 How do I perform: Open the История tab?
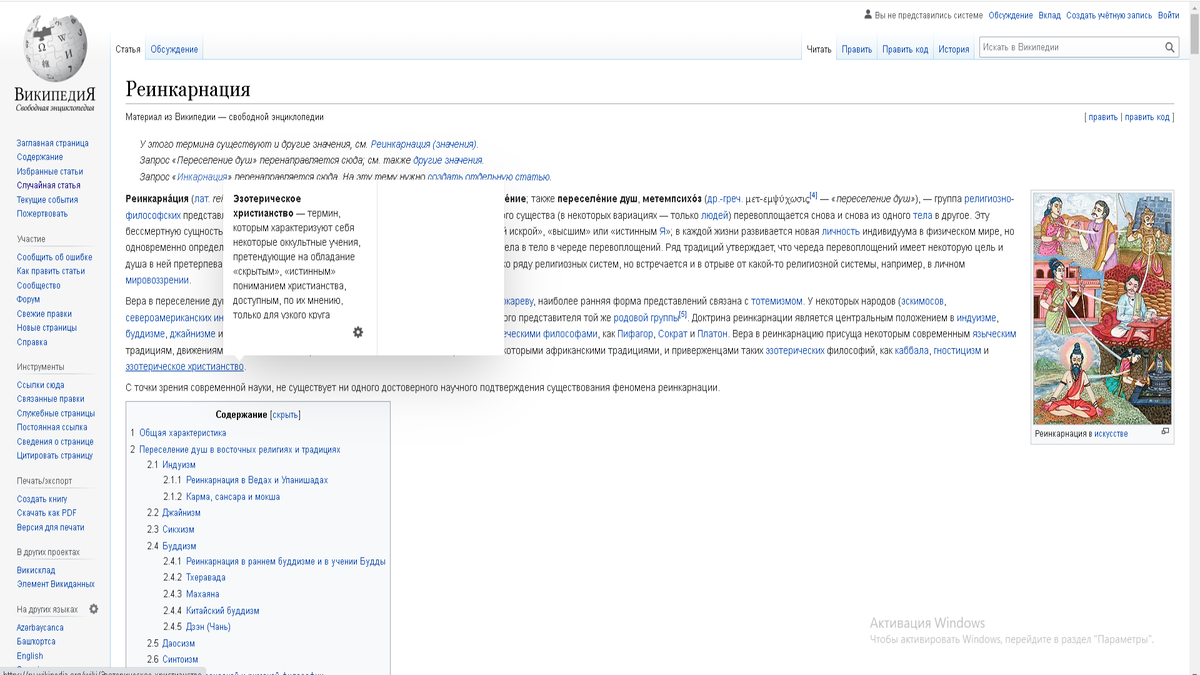953,49
